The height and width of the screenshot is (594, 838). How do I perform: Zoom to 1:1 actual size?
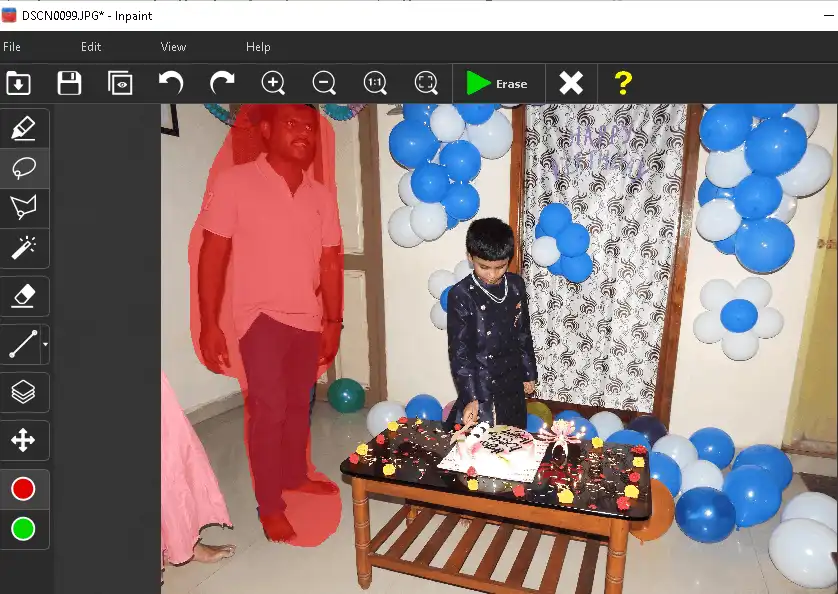[x=375, y=83]
